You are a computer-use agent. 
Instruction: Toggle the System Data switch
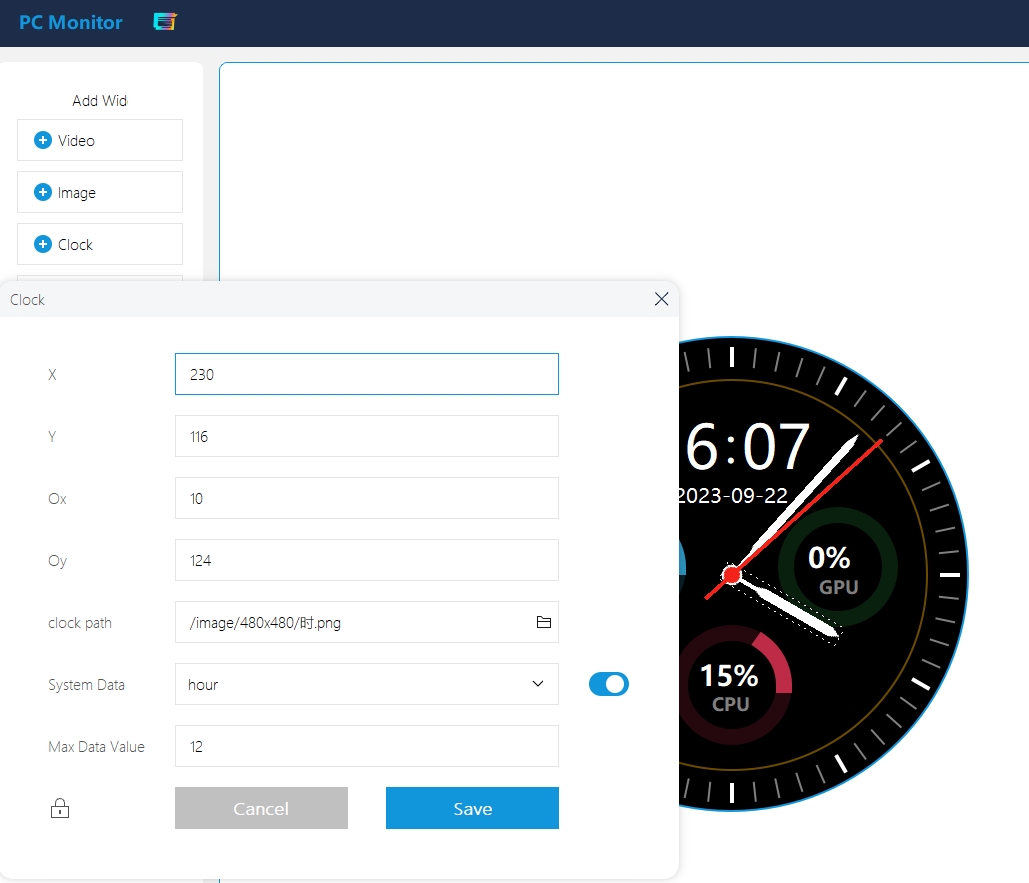(608, 684)
